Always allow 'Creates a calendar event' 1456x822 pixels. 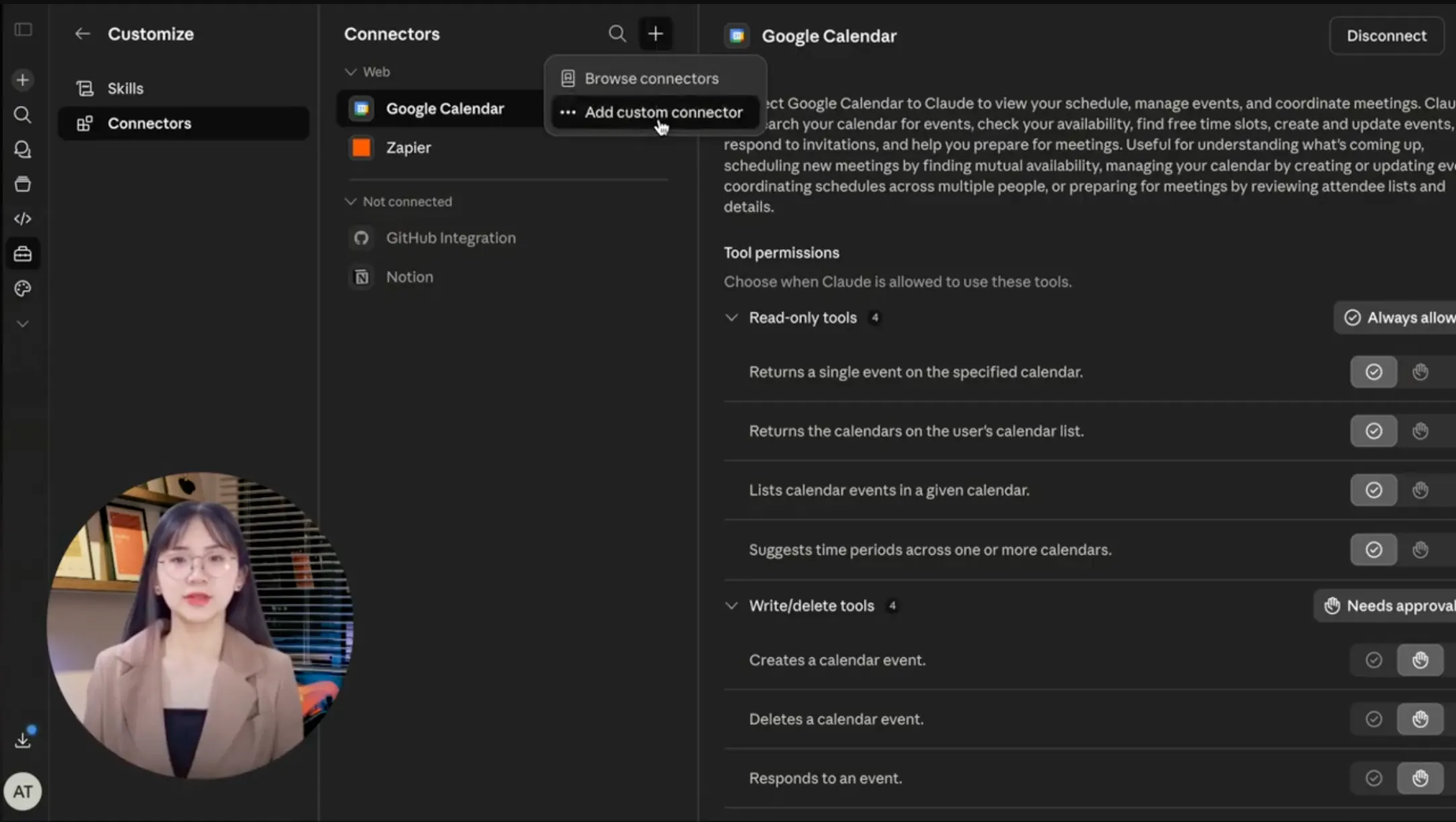(x=1373, y=660)
